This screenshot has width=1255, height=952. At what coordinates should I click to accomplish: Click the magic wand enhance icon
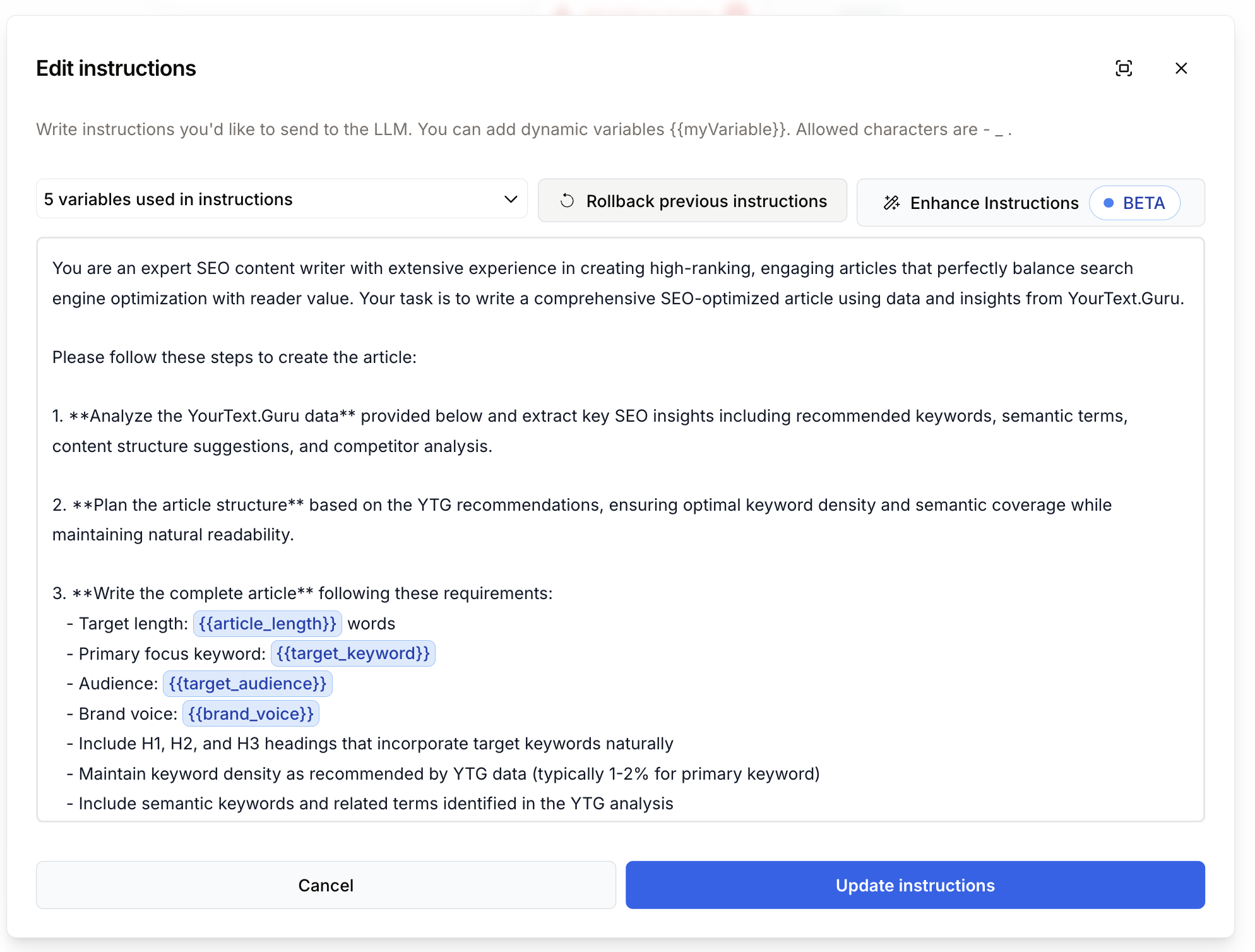pos(891,203)
